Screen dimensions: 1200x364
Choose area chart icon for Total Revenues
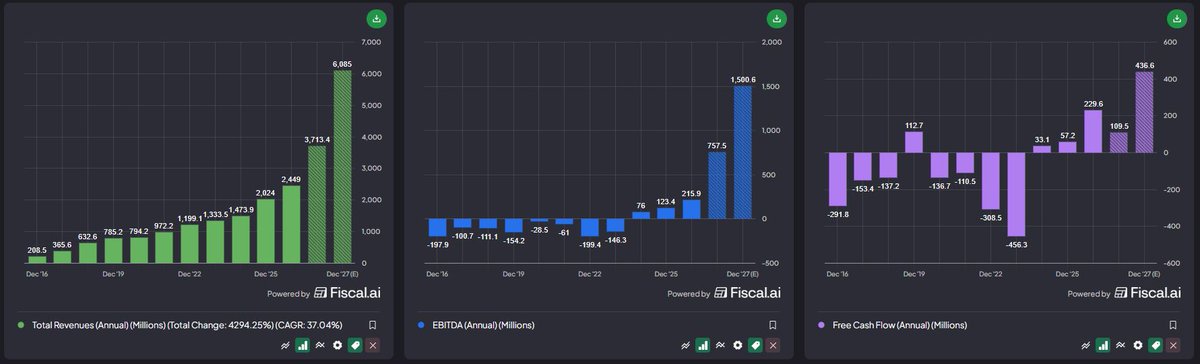click(x=320, y=345)
